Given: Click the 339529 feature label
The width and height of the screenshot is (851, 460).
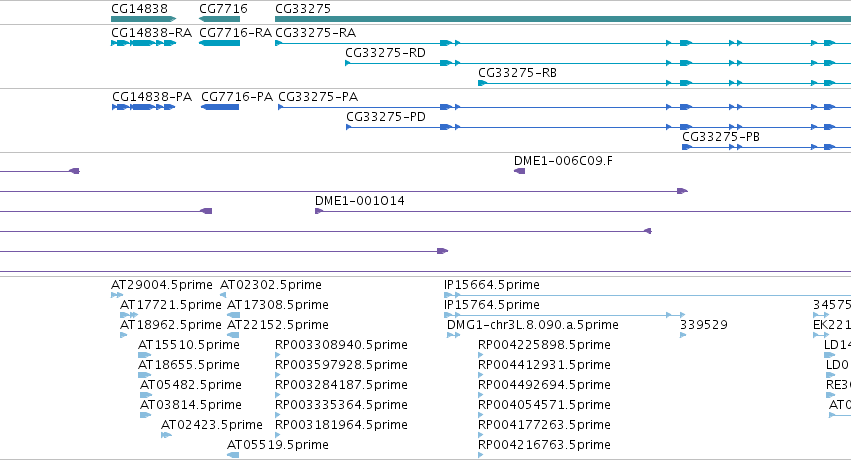Looking at the screenshot, I should click(x=704, y=325).
